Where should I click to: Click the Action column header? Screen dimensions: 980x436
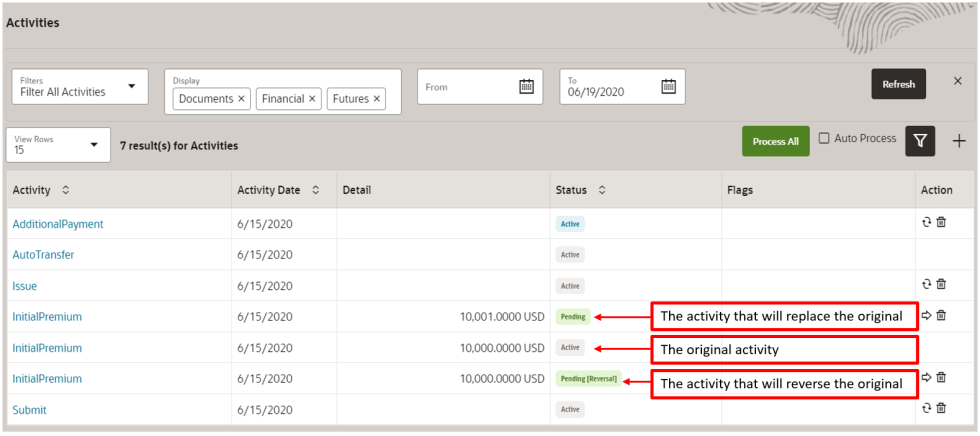937,190
